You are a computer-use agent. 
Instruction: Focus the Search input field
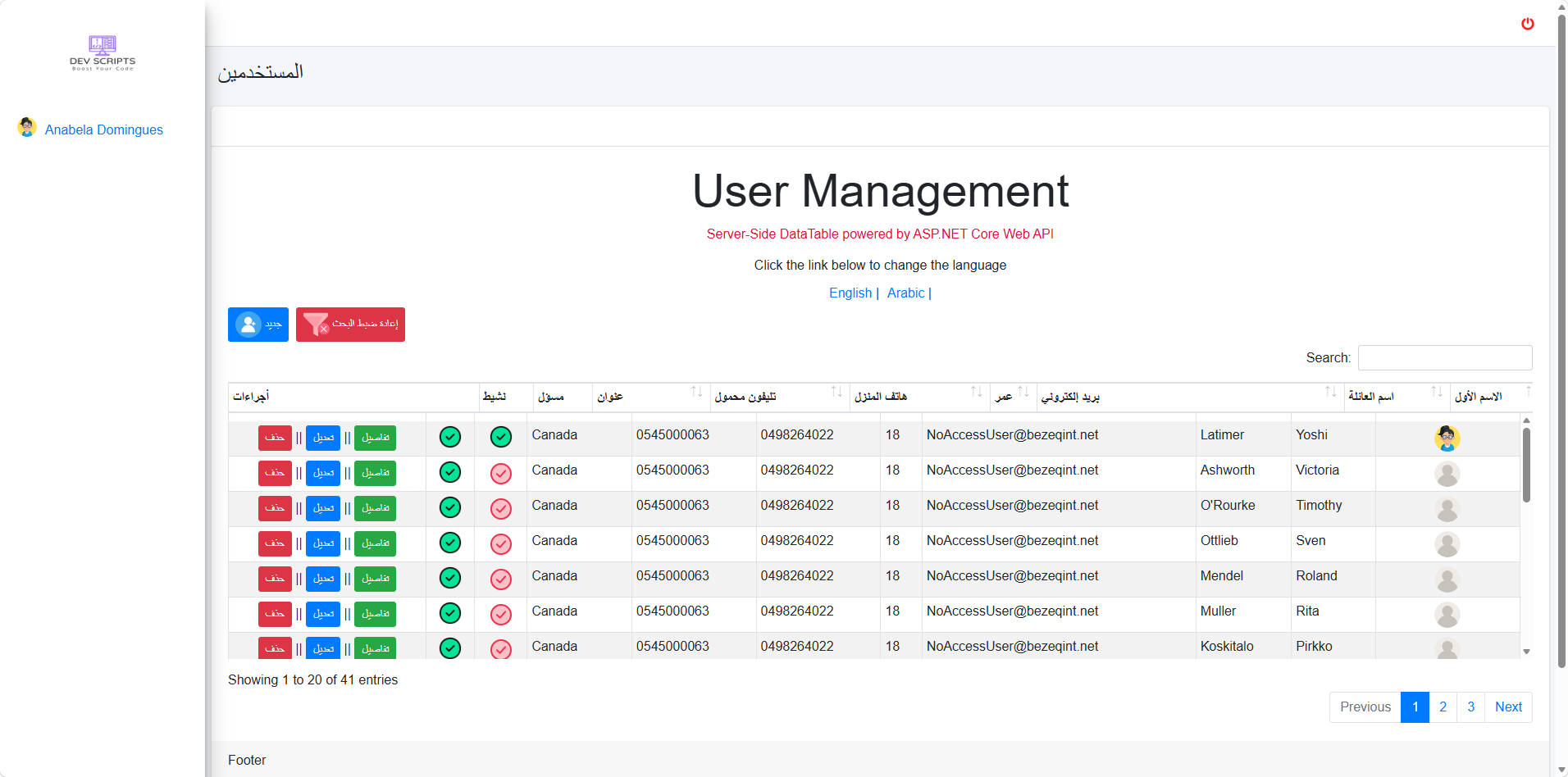tap(1445, 358)
